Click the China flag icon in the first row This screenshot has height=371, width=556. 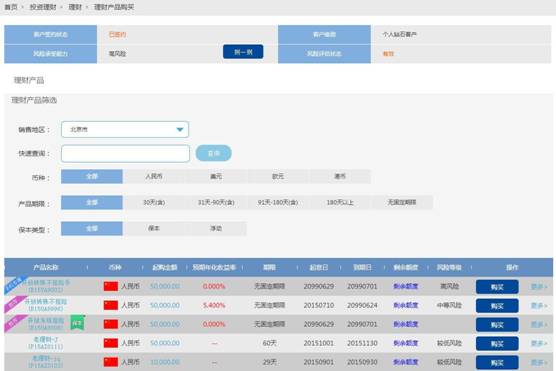pos(111,286)
